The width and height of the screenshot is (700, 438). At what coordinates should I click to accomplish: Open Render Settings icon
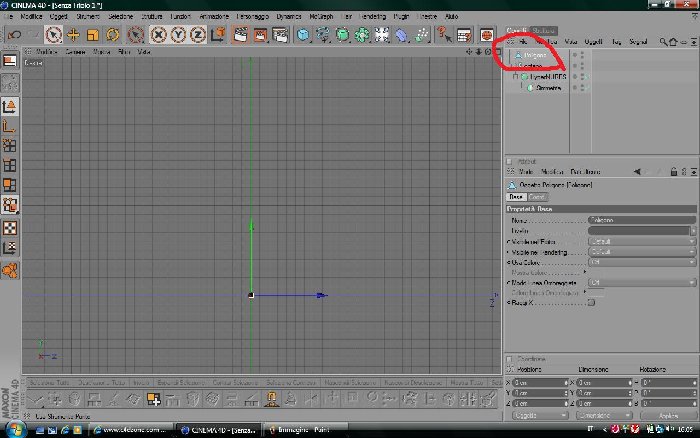pos(280,34)
